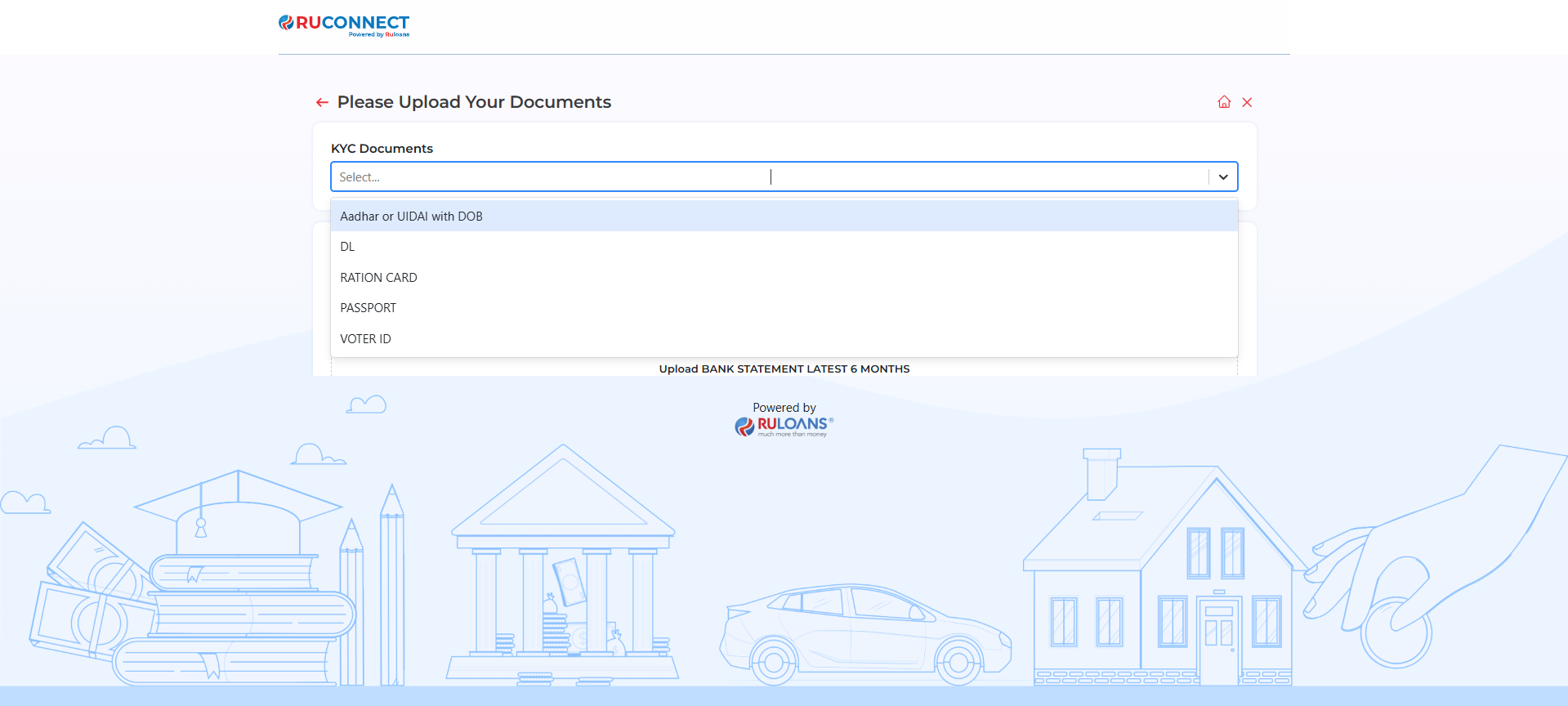The image size is (1568, 706).
Task: Click the Please Upload Your Documents heading
Action: click(x=474, y=102)
